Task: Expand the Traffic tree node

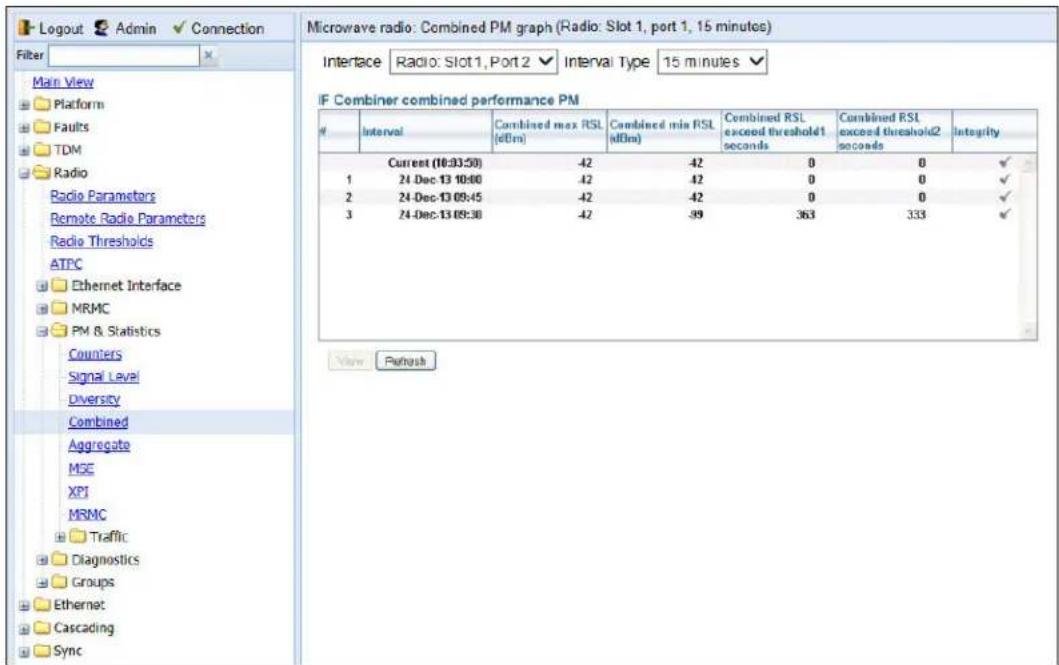Action: coord(60,537)
